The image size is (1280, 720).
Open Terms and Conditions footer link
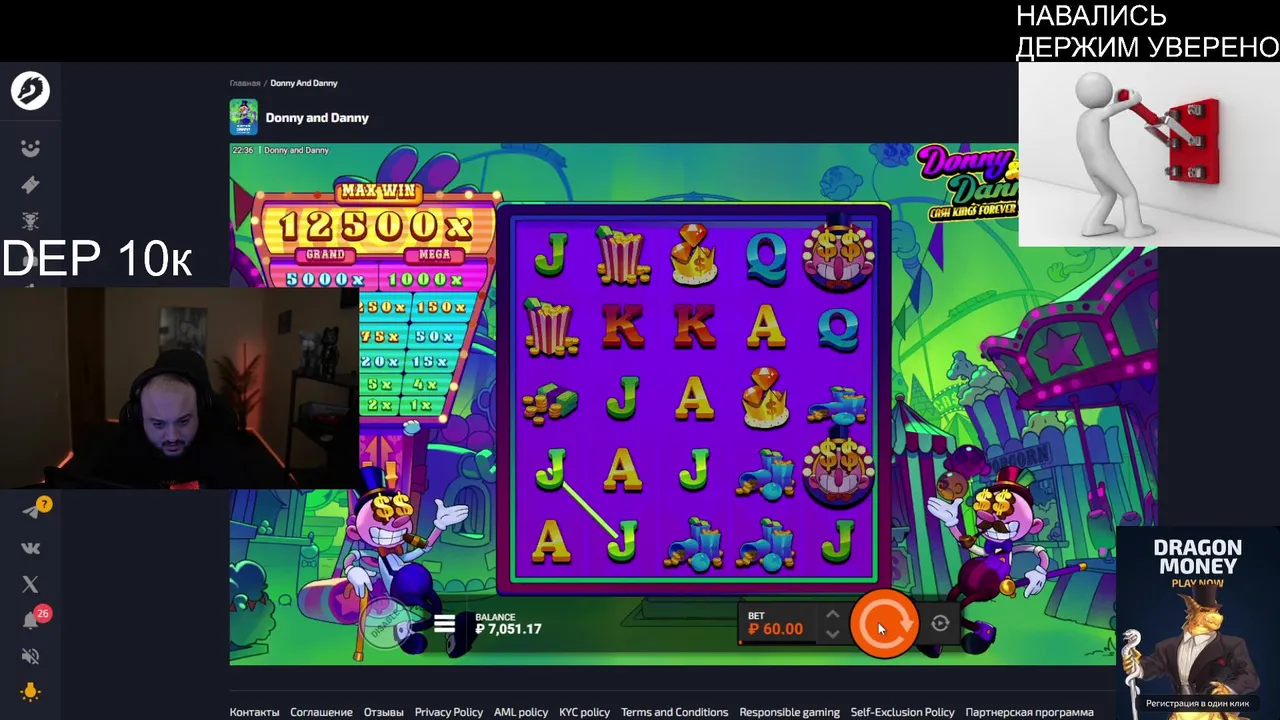[675, 712]
